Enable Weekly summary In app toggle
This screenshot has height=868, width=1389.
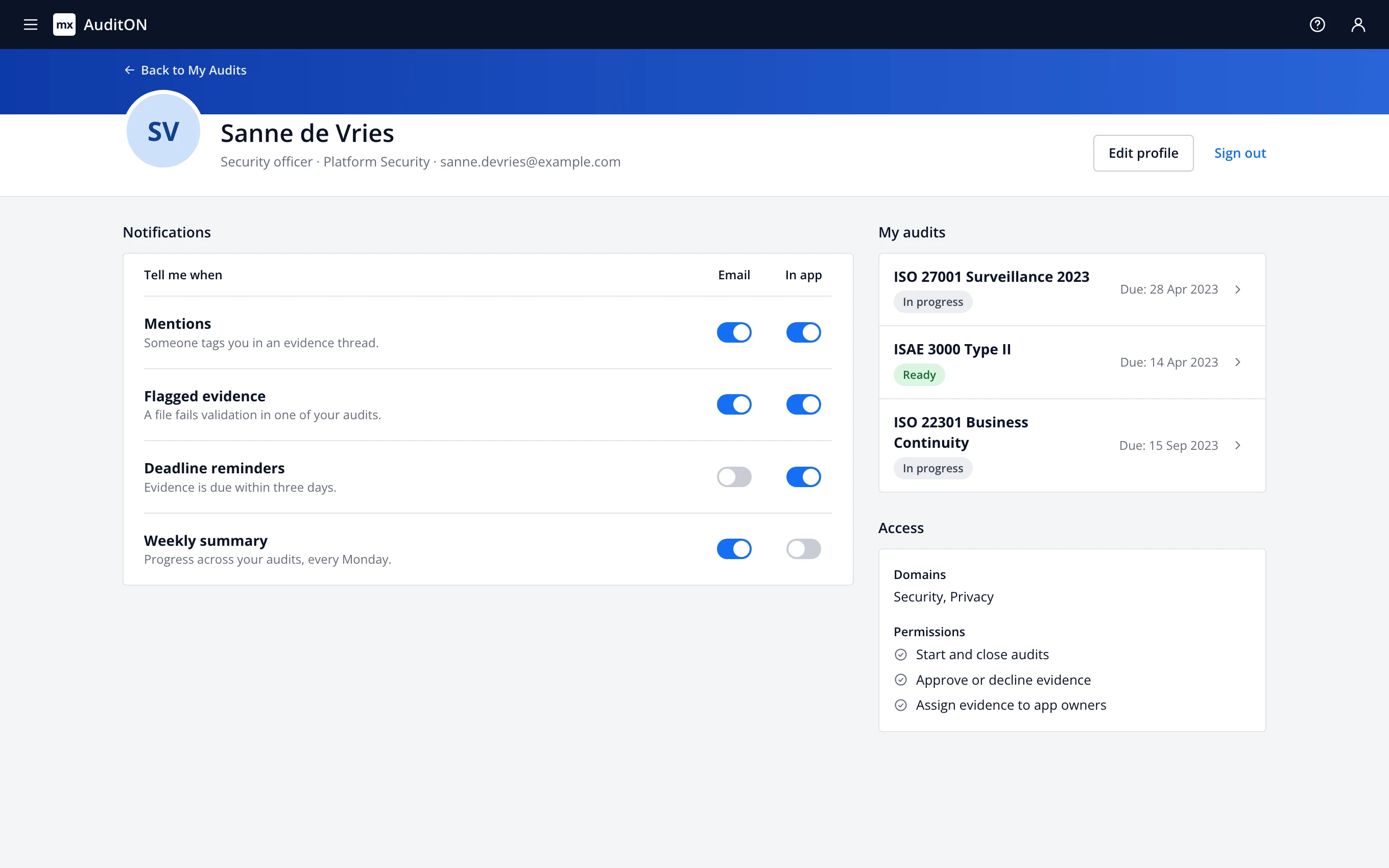click(804, 549)
